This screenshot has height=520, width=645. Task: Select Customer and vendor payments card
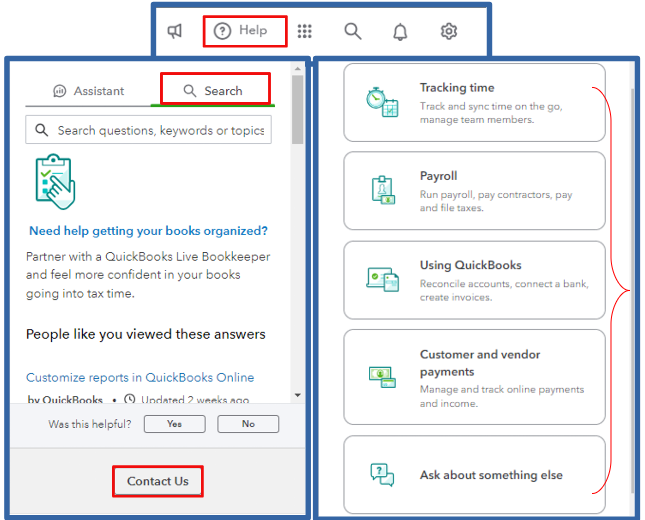(474, 377)
